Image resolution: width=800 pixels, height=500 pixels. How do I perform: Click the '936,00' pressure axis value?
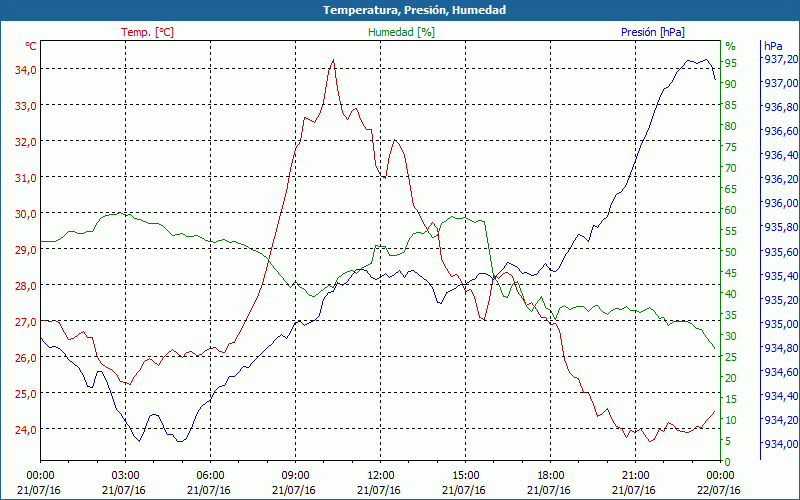[781, 204]
